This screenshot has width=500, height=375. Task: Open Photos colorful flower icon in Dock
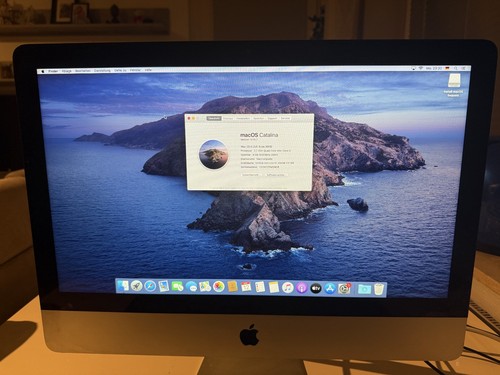point(219,287)
